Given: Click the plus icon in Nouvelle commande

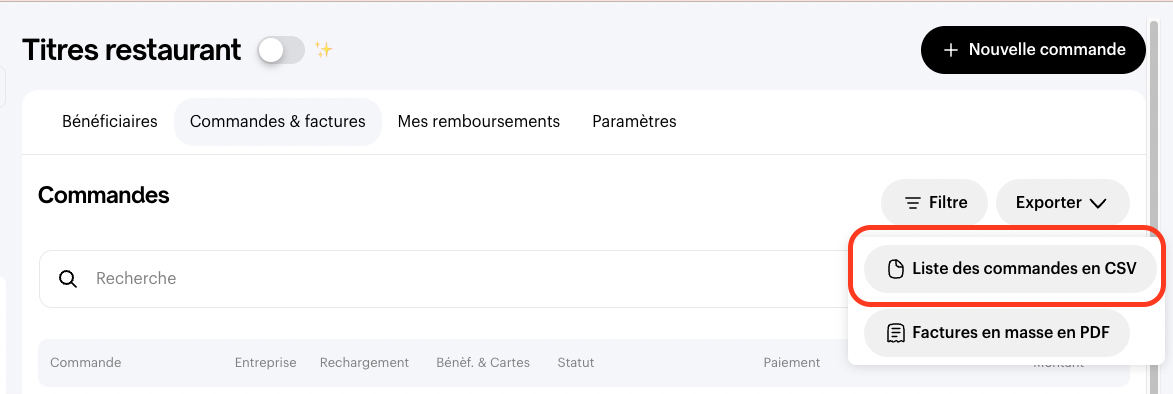Looking at the screenshot, I should point(951,50).
